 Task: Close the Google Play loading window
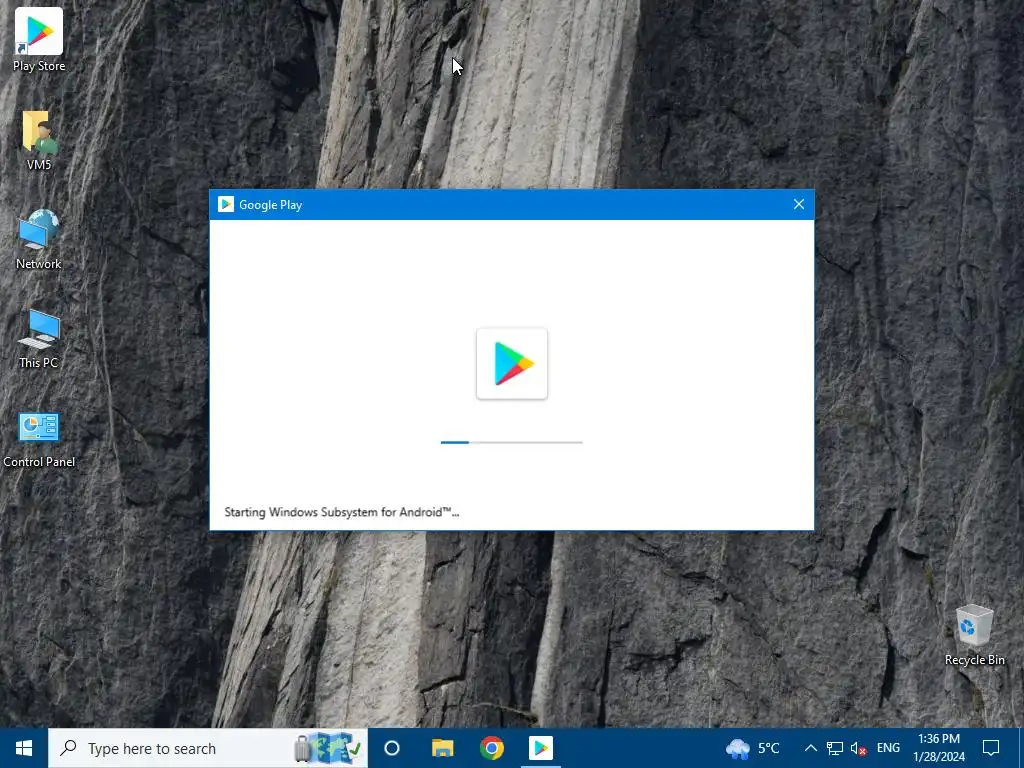(x=799, y=204)
